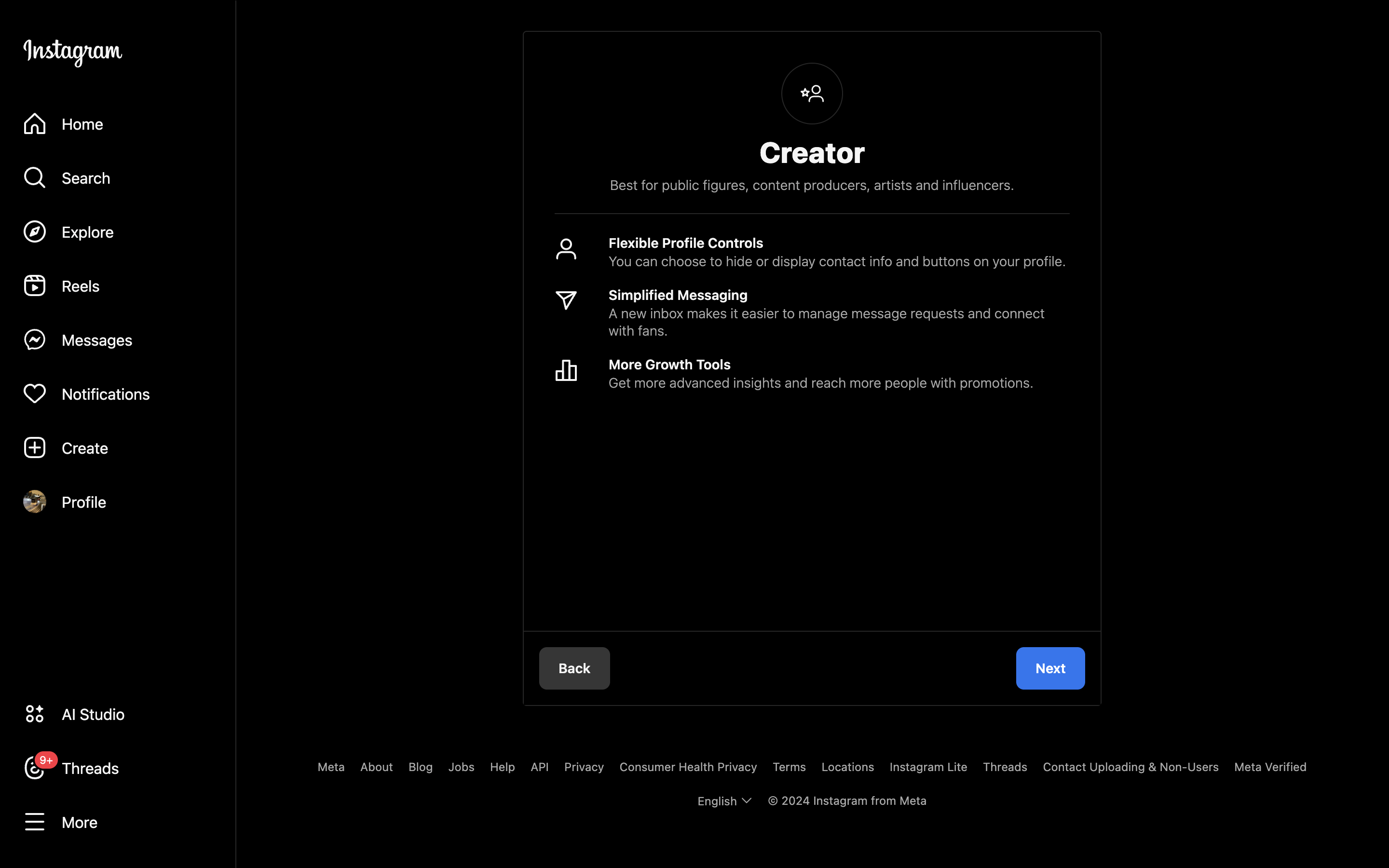Screen dimensions: 1389x868
Task: Open the Help footer link
Action: coord(502,767)
